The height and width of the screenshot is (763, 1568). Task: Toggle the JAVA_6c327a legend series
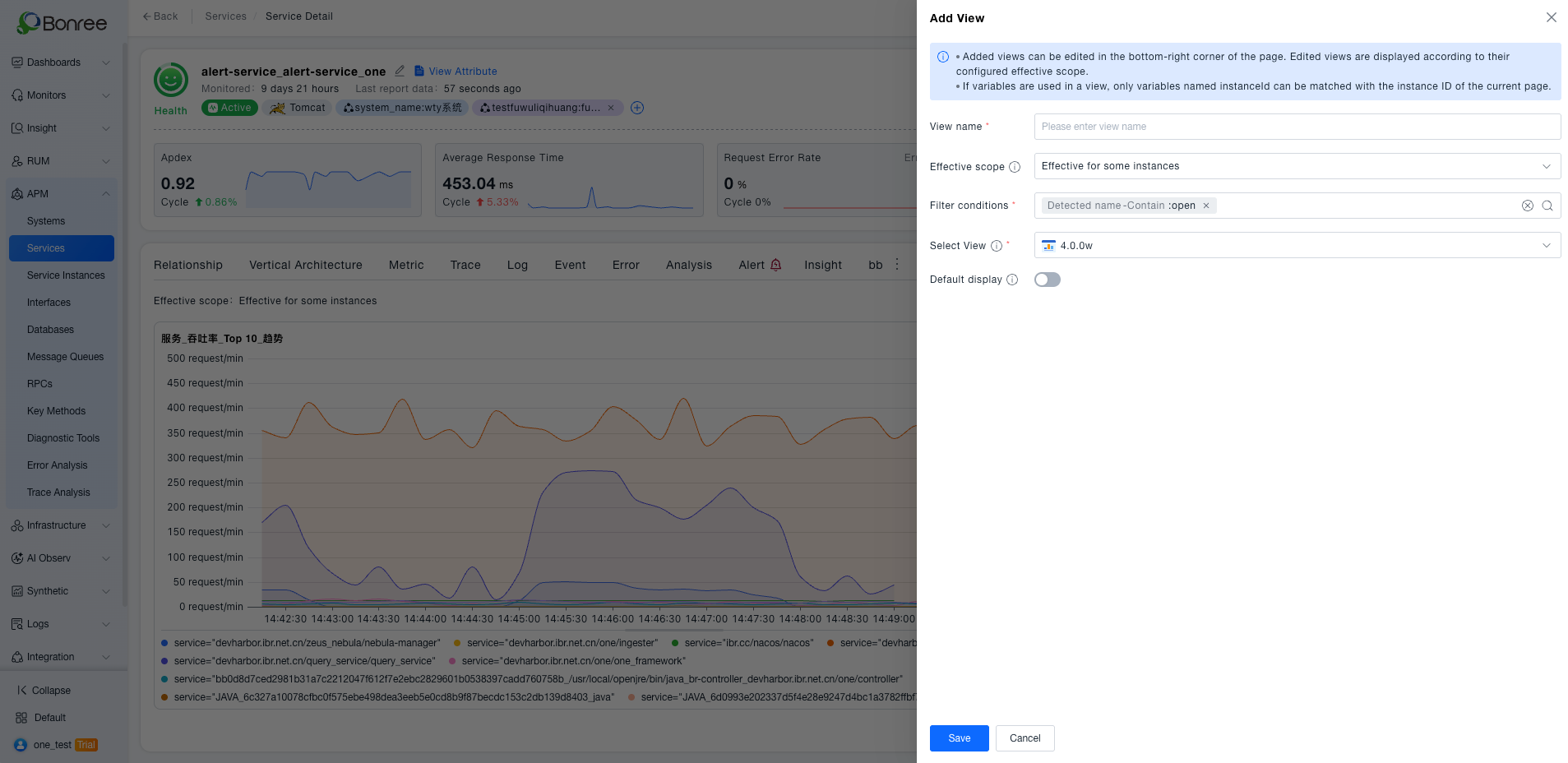(388, 697)
